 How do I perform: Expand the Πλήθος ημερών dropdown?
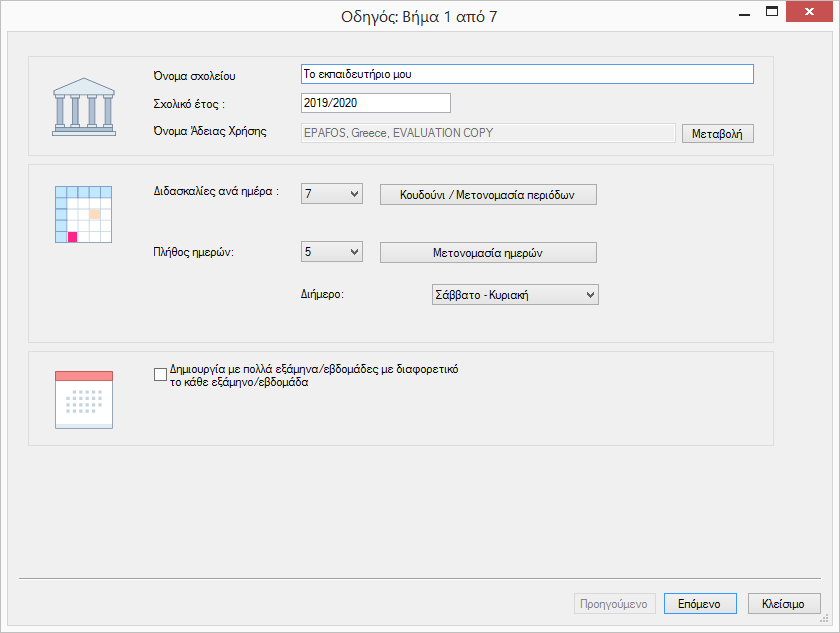pos(331,252)
